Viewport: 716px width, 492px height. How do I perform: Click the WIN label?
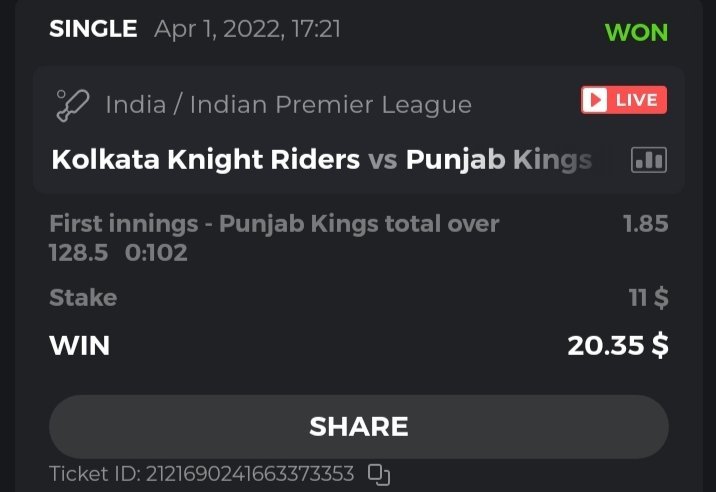80,346
